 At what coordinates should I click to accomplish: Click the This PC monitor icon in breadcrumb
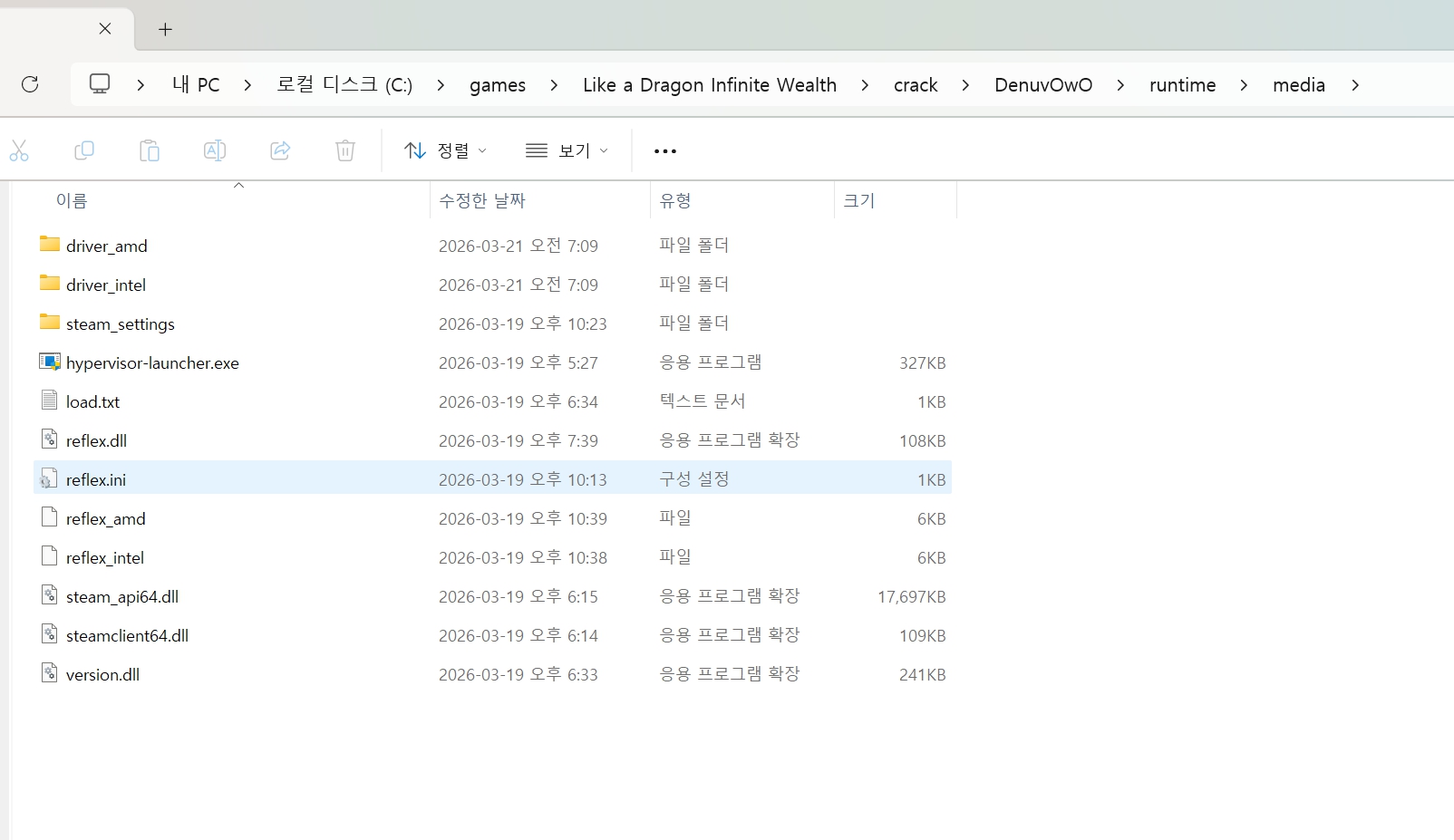100,84
